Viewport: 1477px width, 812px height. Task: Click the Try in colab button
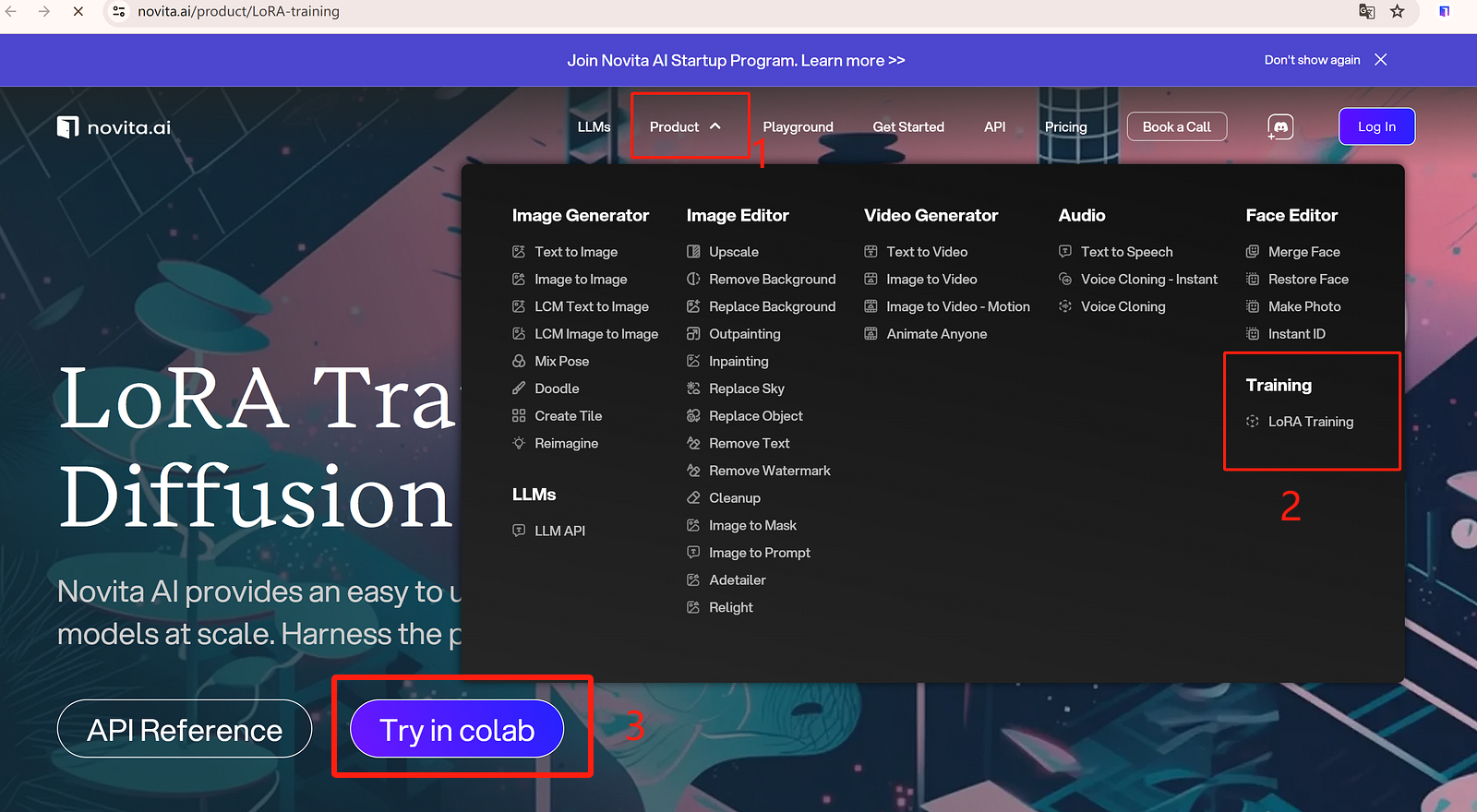(457, 729)
